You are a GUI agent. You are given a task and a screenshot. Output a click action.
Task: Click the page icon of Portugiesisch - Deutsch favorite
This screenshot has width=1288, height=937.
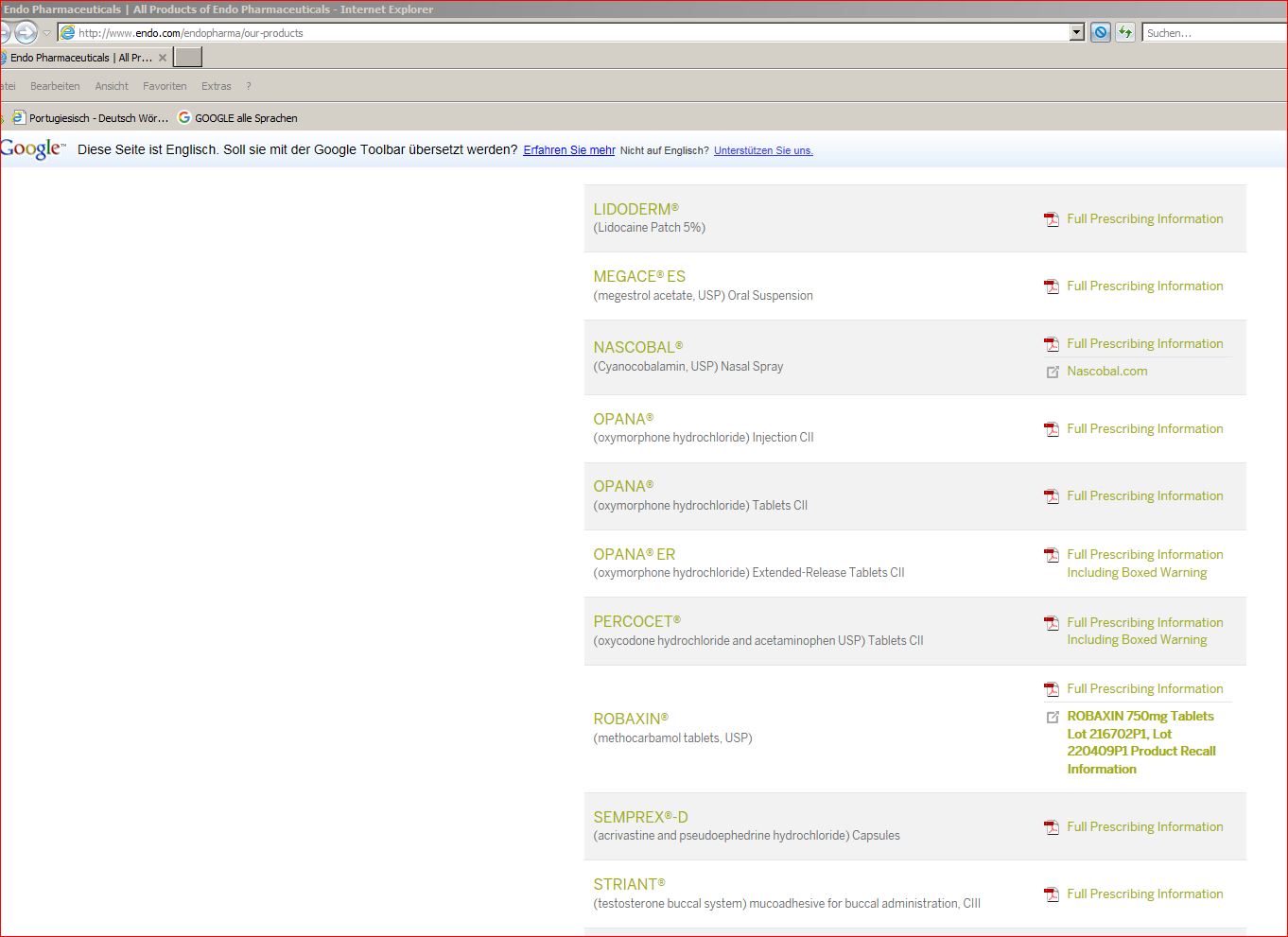tap(18, 117)
